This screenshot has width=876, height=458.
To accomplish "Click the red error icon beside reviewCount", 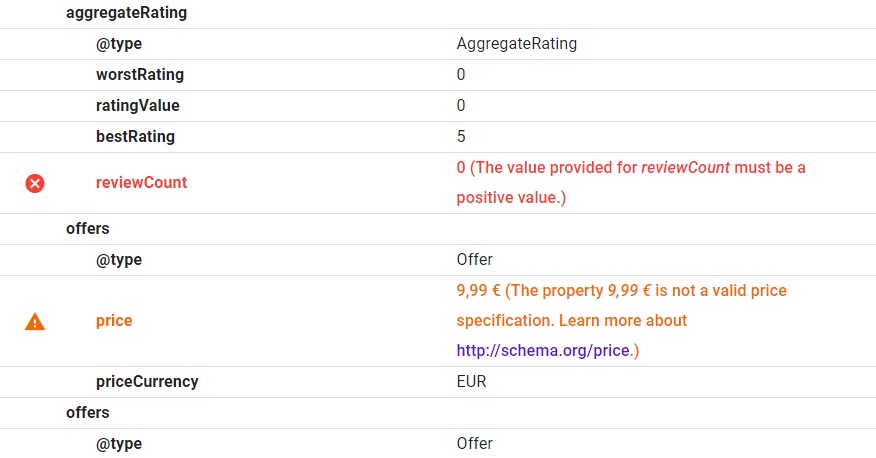I will (x=35, y=183).
